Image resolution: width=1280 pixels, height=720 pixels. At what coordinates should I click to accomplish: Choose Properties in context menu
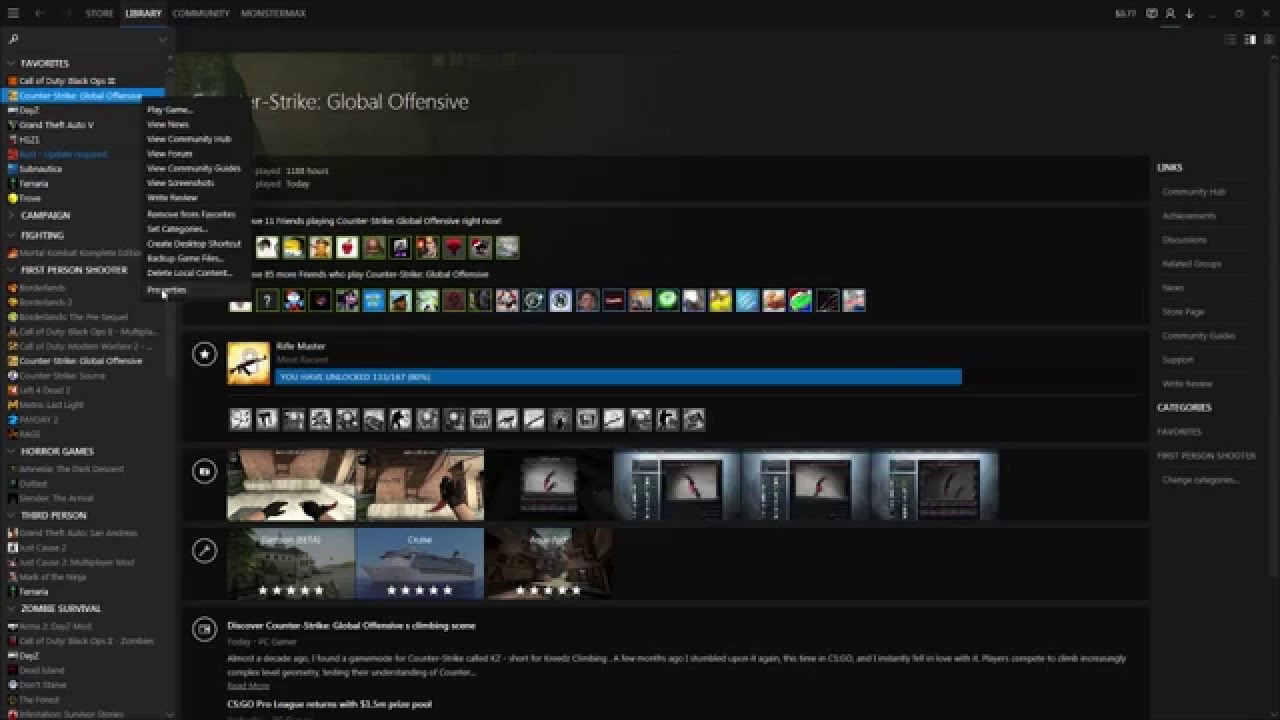(166, 290)
